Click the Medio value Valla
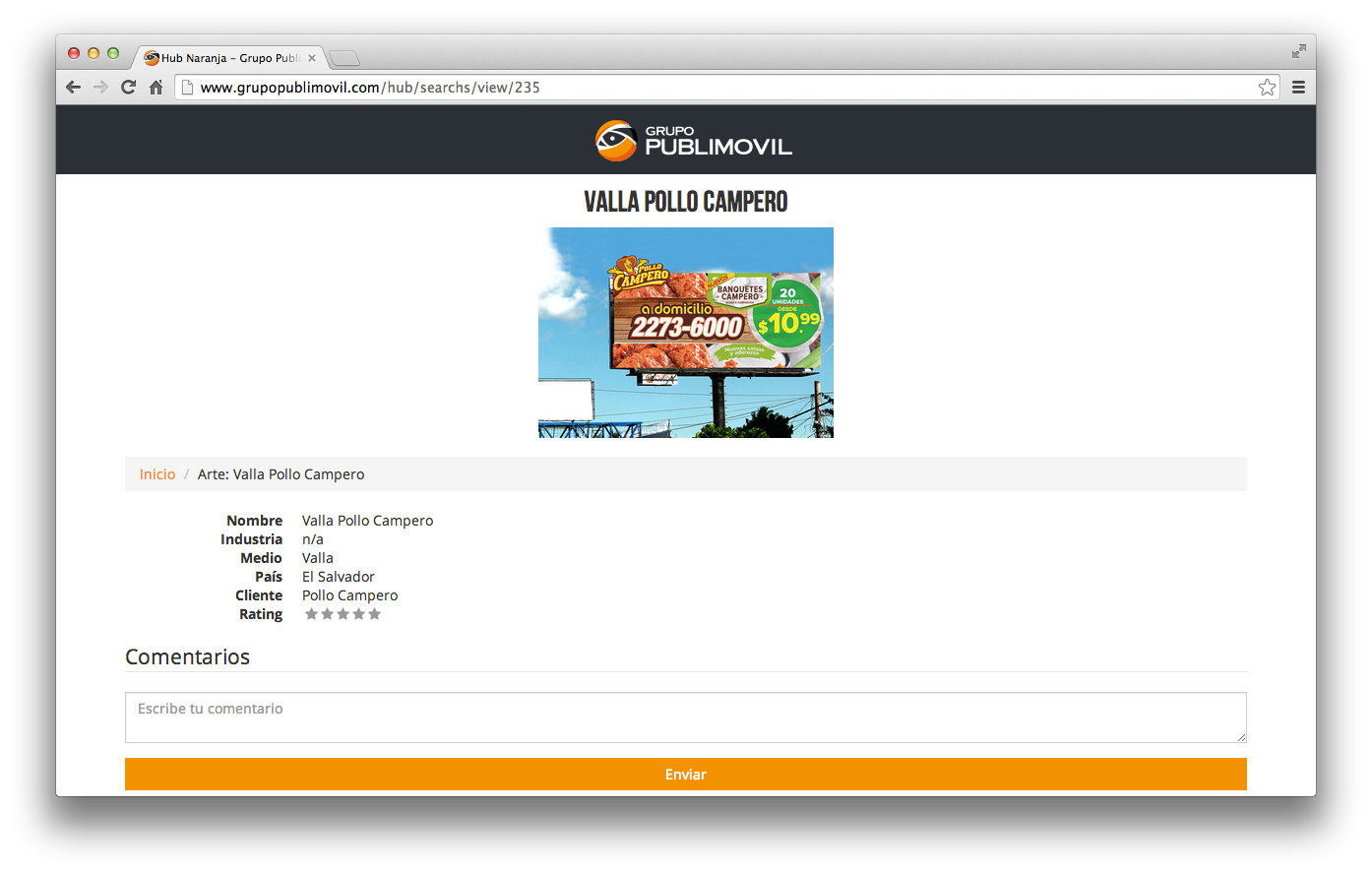 (x=318, y=558)
